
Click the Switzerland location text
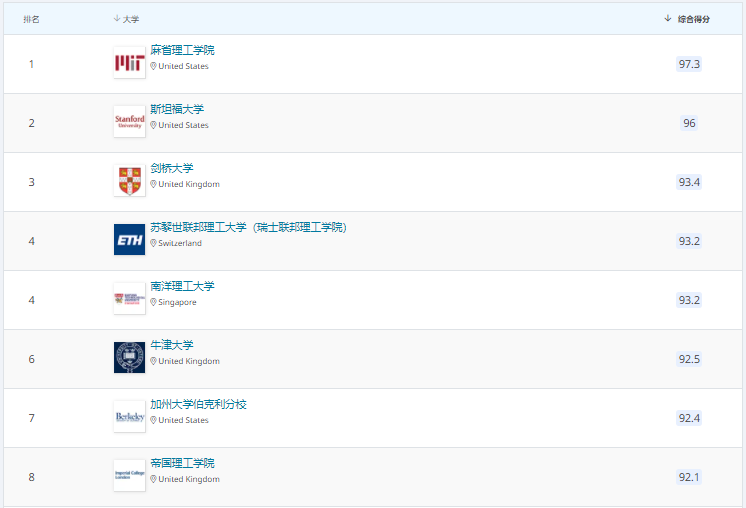point(180,243)
